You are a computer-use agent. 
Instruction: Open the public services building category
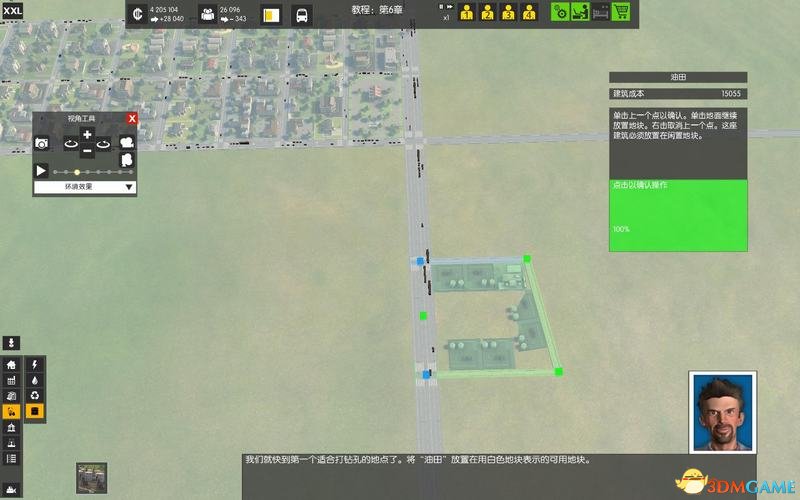tap(11, 427)
